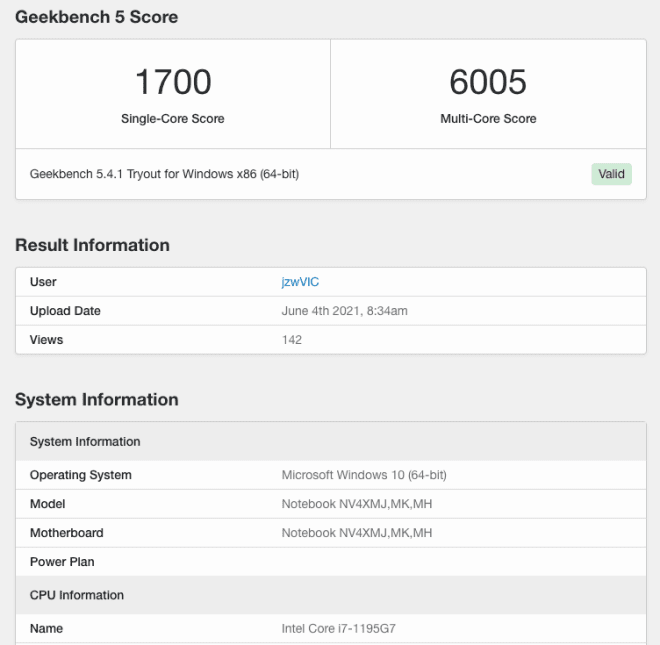Screen dimensions: 660x645
Task: Click the Motherboard row label
Action: [67, 533]
